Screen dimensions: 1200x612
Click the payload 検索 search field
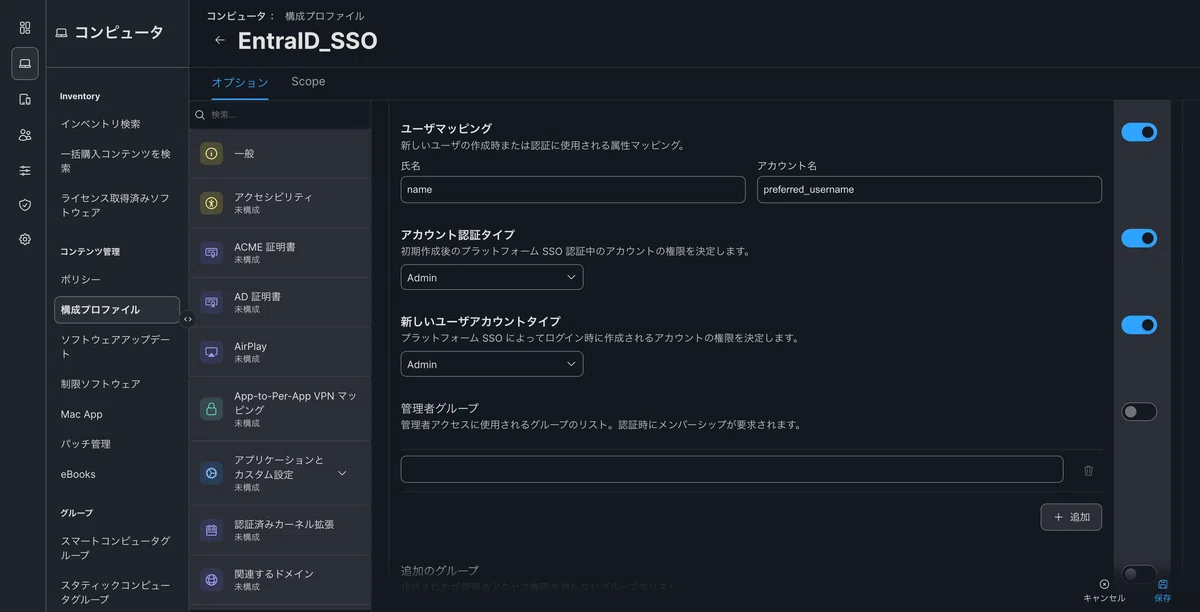tap(280, 115)
